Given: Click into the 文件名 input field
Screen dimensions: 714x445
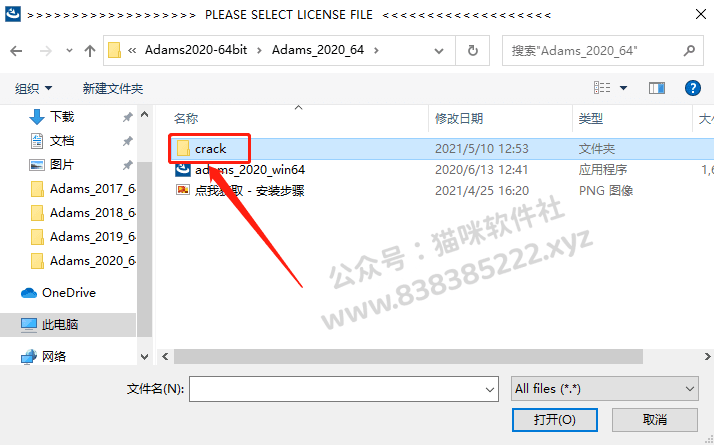Looking at the screenshot, I should point(344,389).
